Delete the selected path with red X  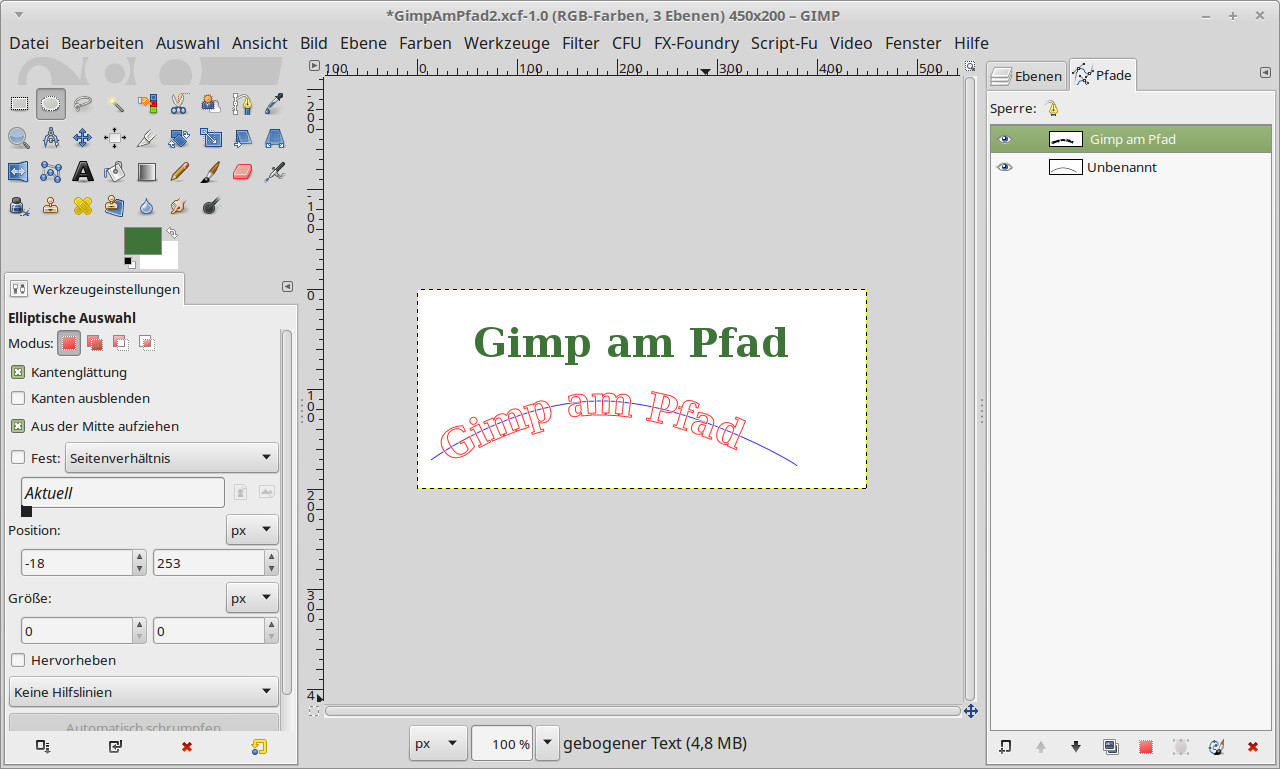coord(1252,746)
